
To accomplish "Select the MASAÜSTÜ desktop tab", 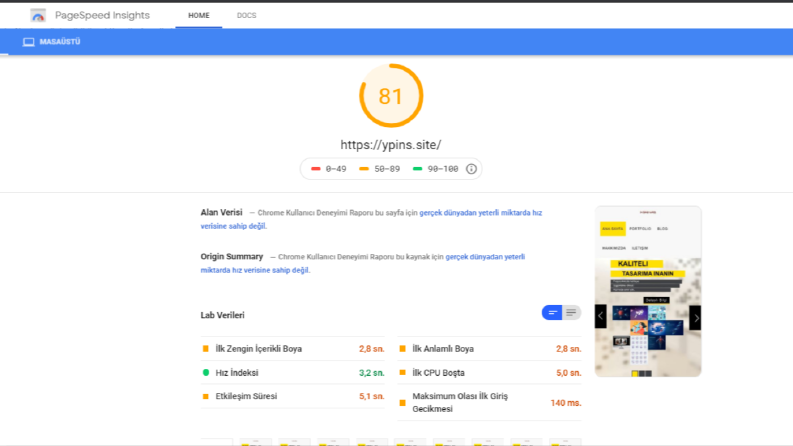I will click(x=52, y=42).
